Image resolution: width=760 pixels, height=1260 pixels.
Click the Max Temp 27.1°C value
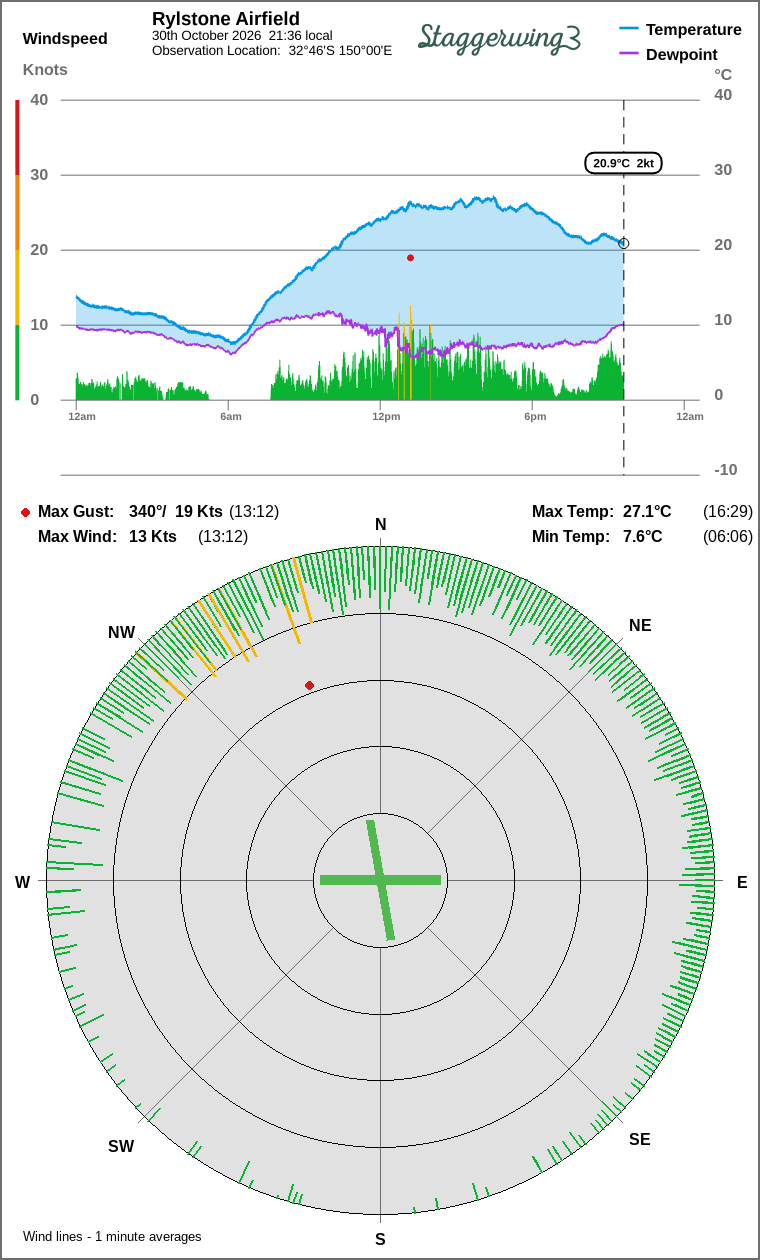647,512
